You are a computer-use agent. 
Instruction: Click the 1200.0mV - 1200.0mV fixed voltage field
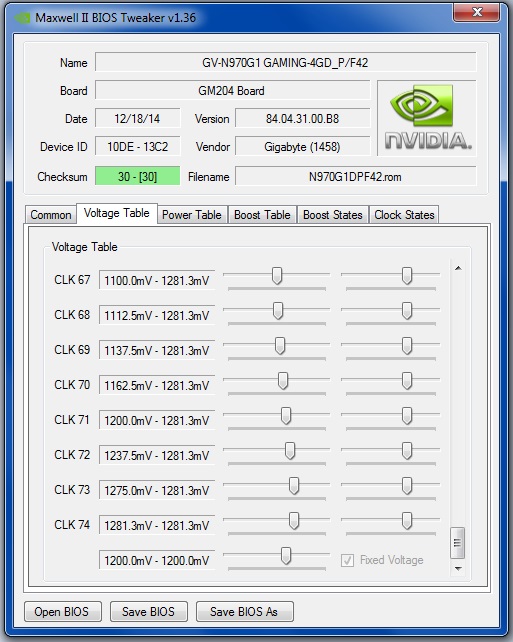click(x=157, y=561)
